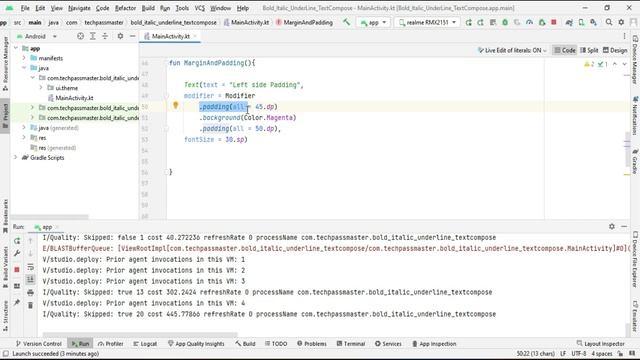640x360 pixels.
Task: Click Attach Debugger to Android Process icon
Action: [x=542, y=22]
